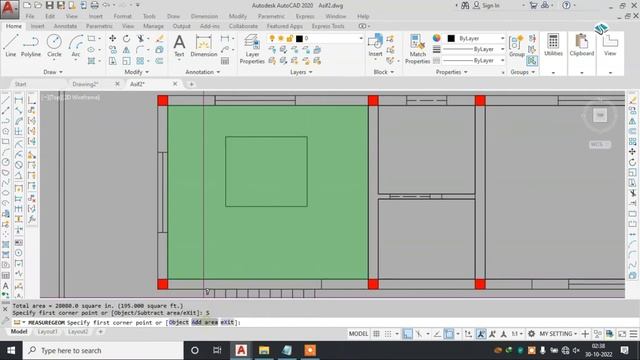The height and width of the screenshot is (360, 640).
Task: Toggle object snap in status bar
Action: click(449, 334)
